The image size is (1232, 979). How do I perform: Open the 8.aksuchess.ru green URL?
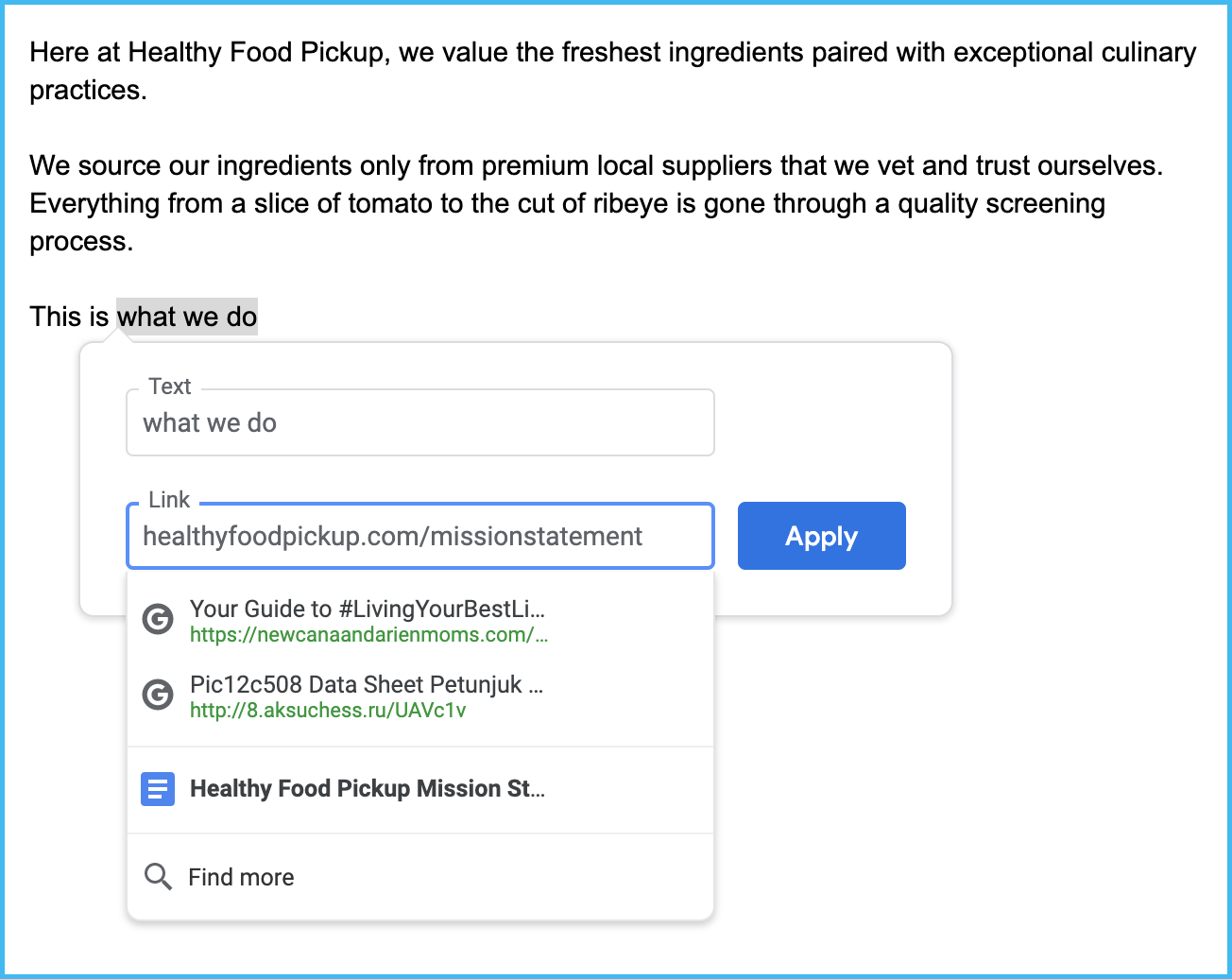click(x=328, y=711)
